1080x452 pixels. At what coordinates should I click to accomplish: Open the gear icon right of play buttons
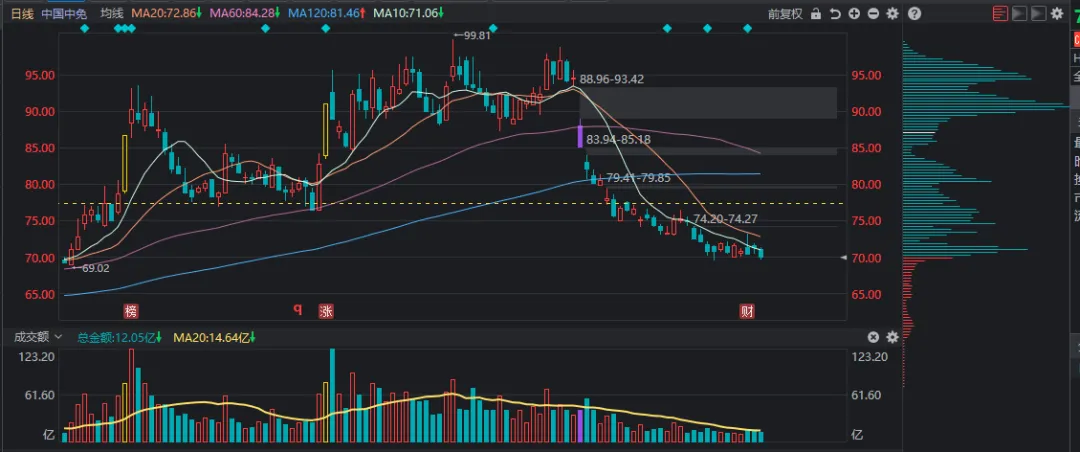click(x=1057, y=13)
